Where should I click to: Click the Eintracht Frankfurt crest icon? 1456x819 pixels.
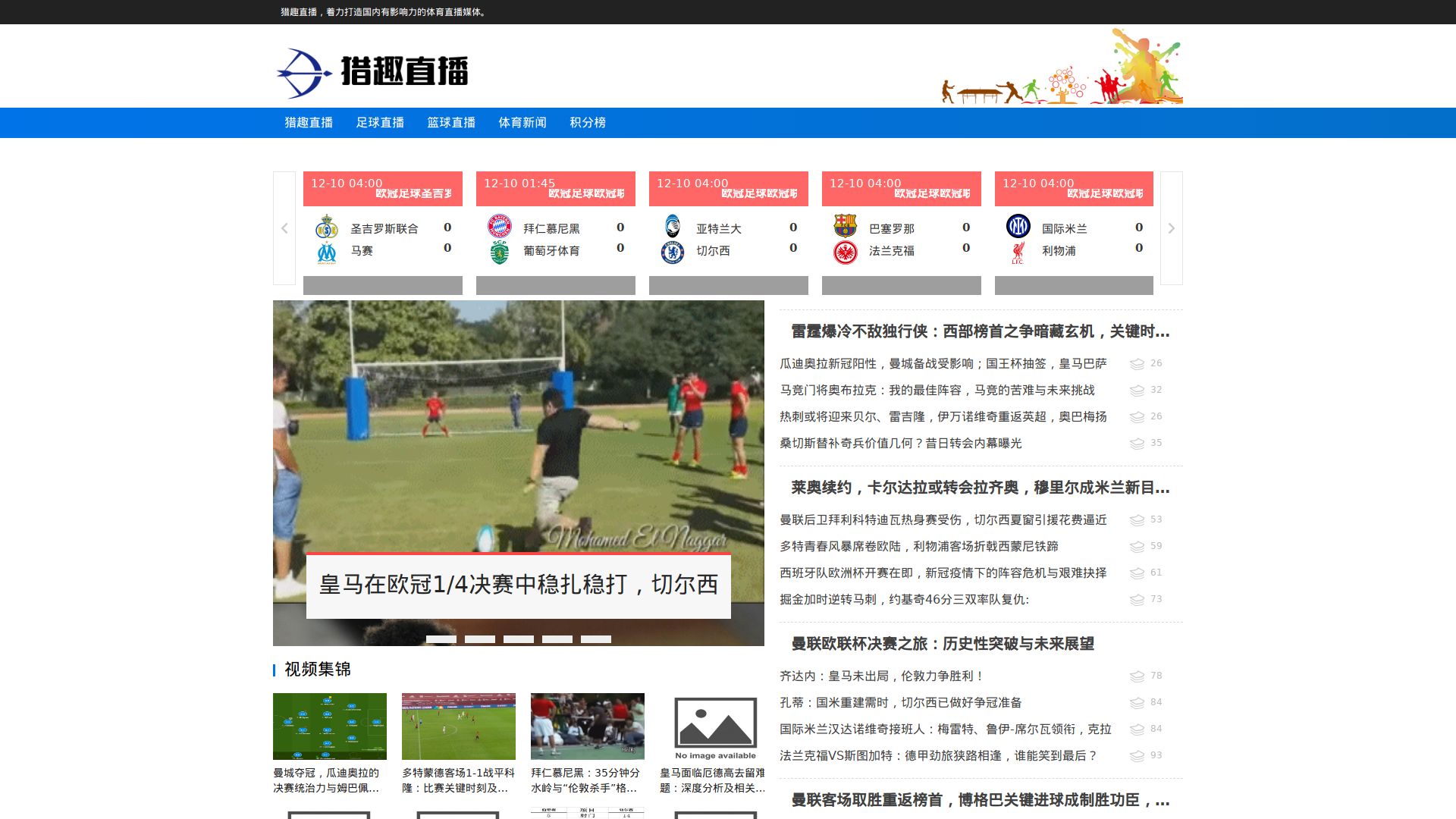pos(845,252)
